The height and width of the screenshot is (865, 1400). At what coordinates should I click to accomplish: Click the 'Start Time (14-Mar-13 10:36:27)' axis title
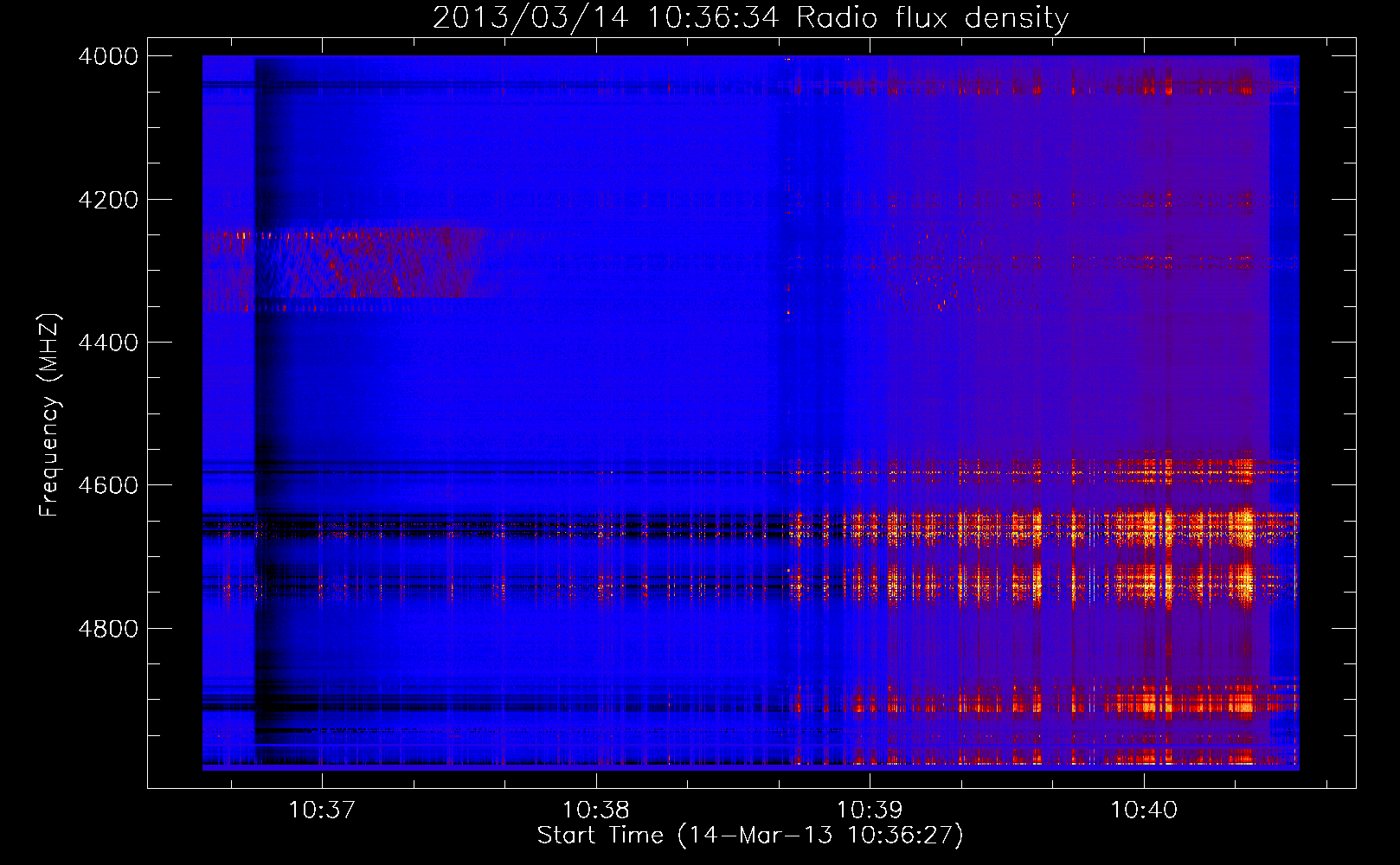pyautogui.click(x=750, y=836)
